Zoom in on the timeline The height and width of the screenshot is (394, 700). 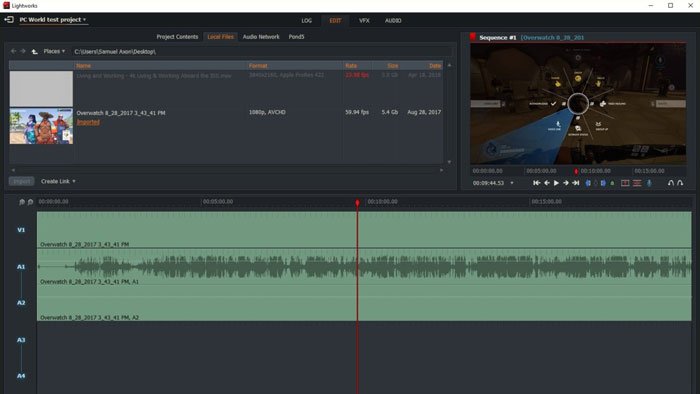click(21, 202)
